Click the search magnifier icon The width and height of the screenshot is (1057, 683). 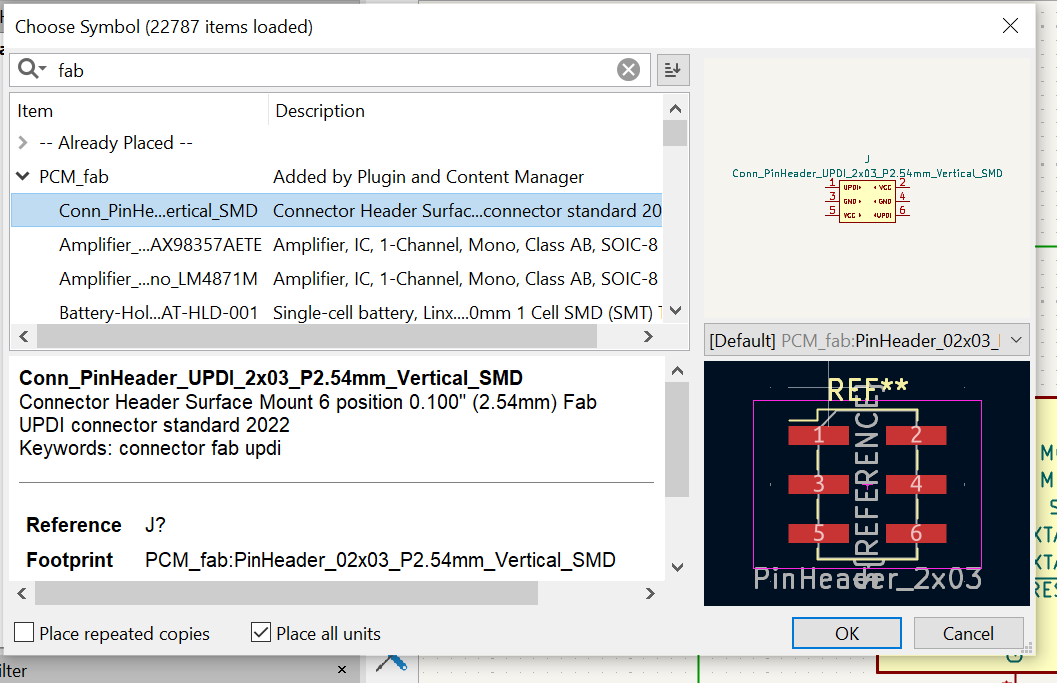tap(29, 69)
